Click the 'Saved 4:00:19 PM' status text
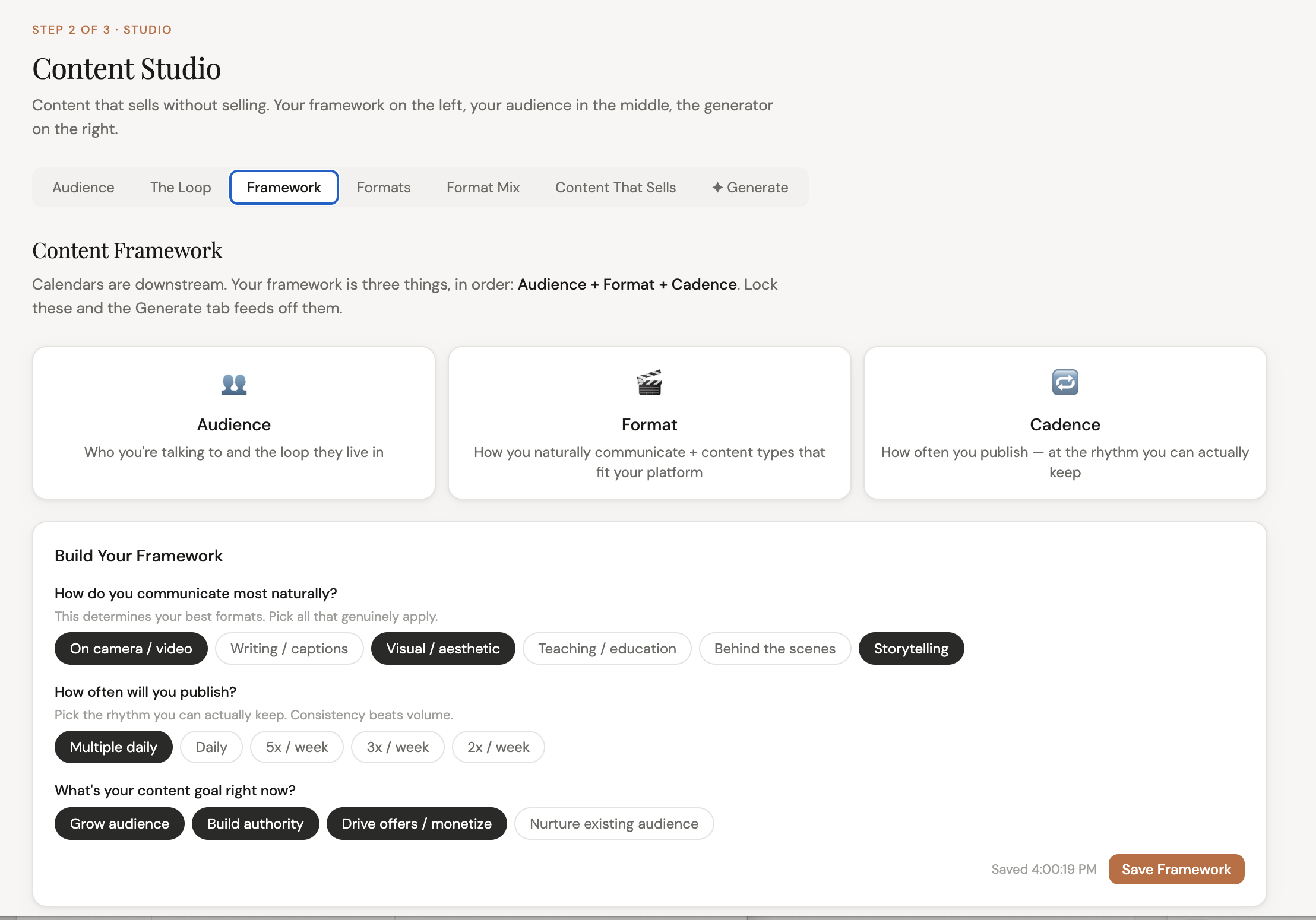 (1044, 870)
